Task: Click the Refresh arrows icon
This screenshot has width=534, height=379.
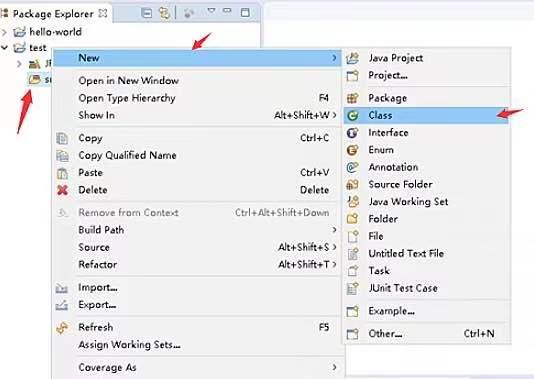Action: [x=62, y=328]
